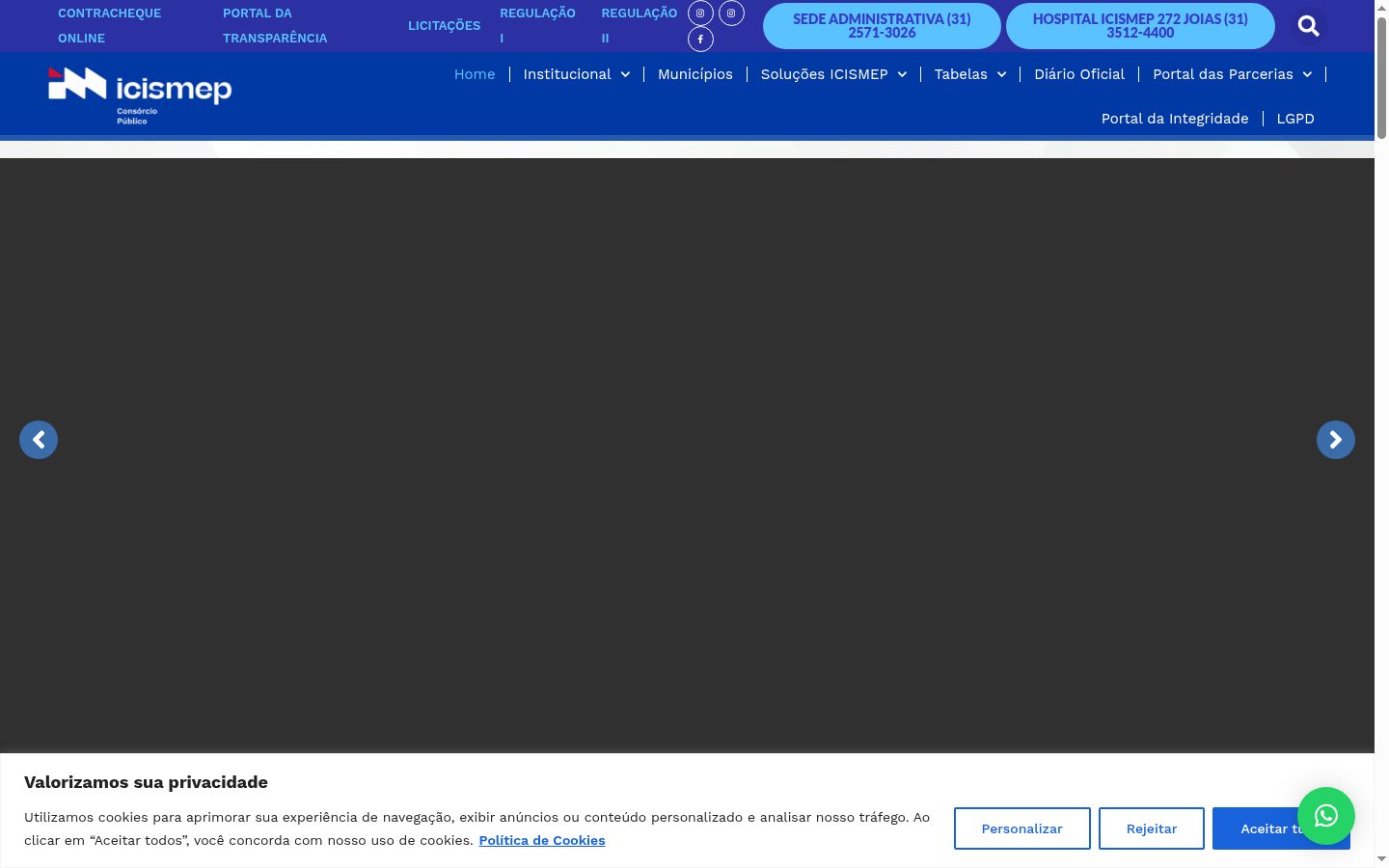Expand the Soluções ICISMEP dropdown
Screen dimensions: 1389x868
pyautogui.click(x=833, y=74)
